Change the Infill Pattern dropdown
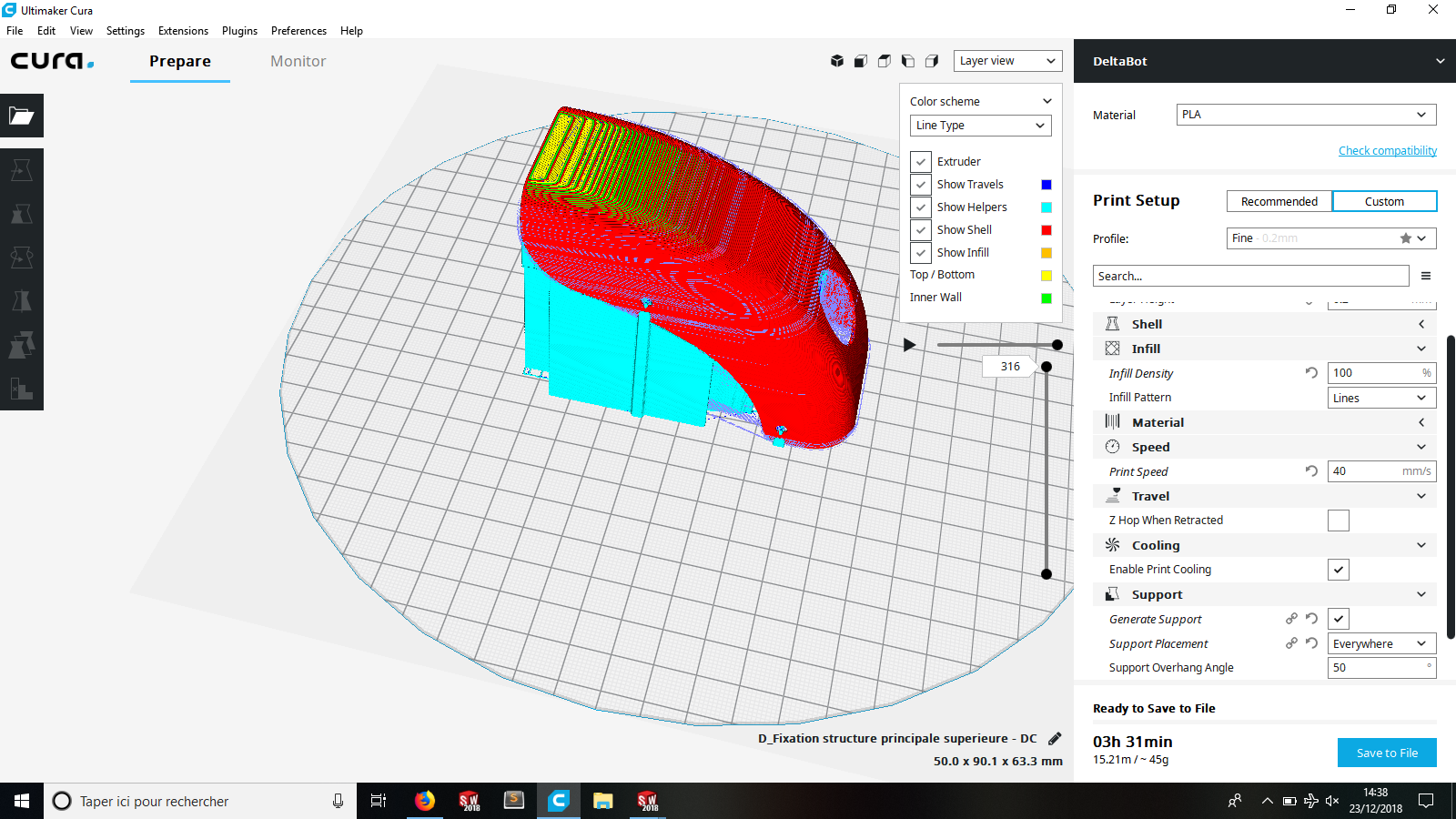1456x819 pixels. point(1382,398)
